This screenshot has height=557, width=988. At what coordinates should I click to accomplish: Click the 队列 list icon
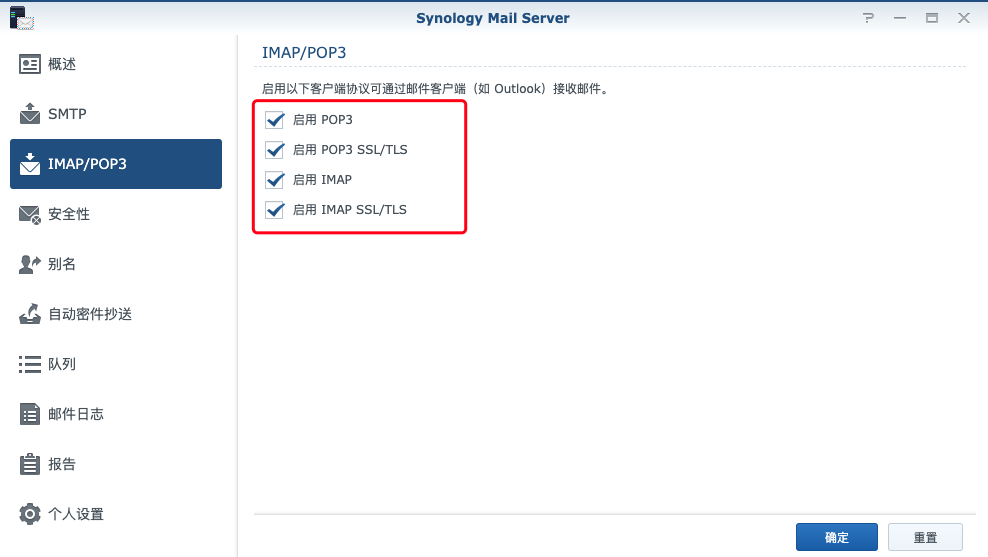30,364
